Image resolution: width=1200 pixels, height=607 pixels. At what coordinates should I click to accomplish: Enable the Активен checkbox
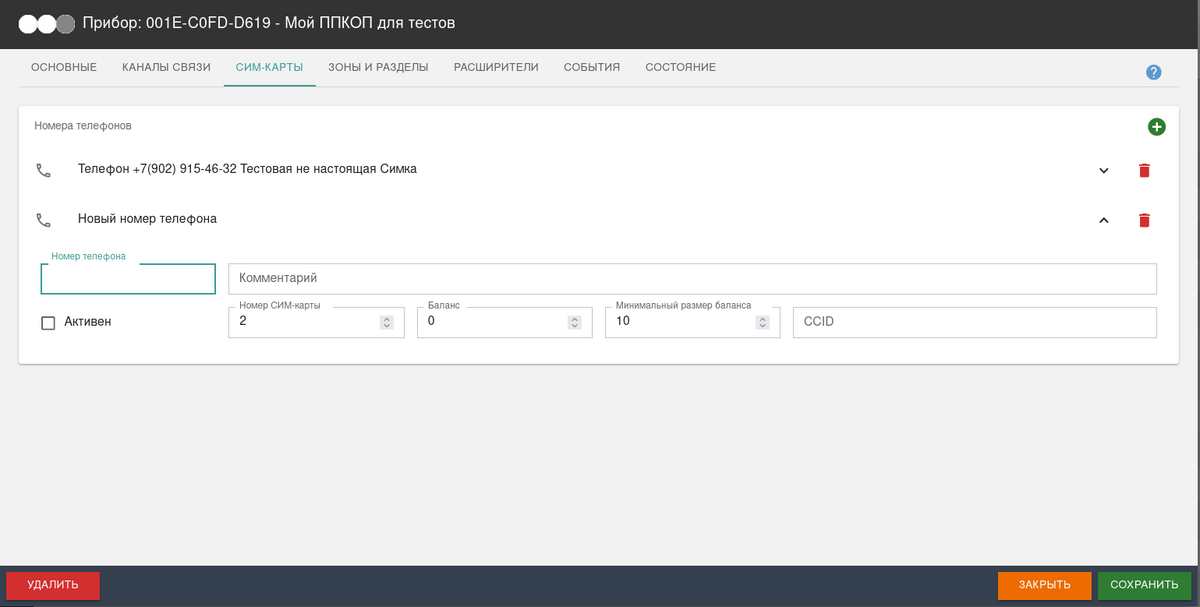[x=48, y=323]
